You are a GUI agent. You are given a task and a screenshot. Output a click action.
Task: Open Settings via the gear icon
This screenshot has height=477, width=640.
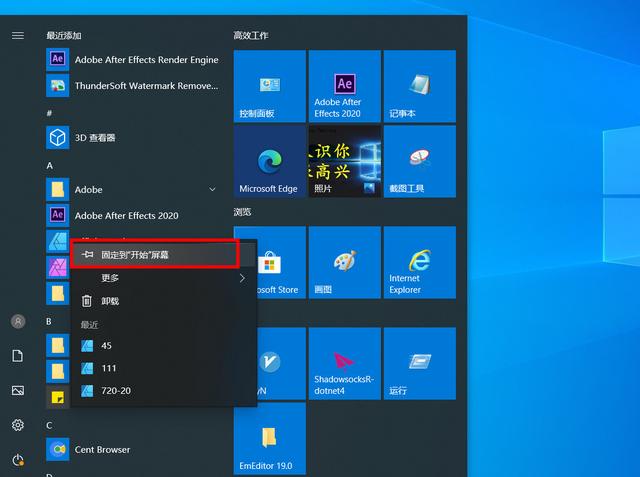click(x=17, y=425)
